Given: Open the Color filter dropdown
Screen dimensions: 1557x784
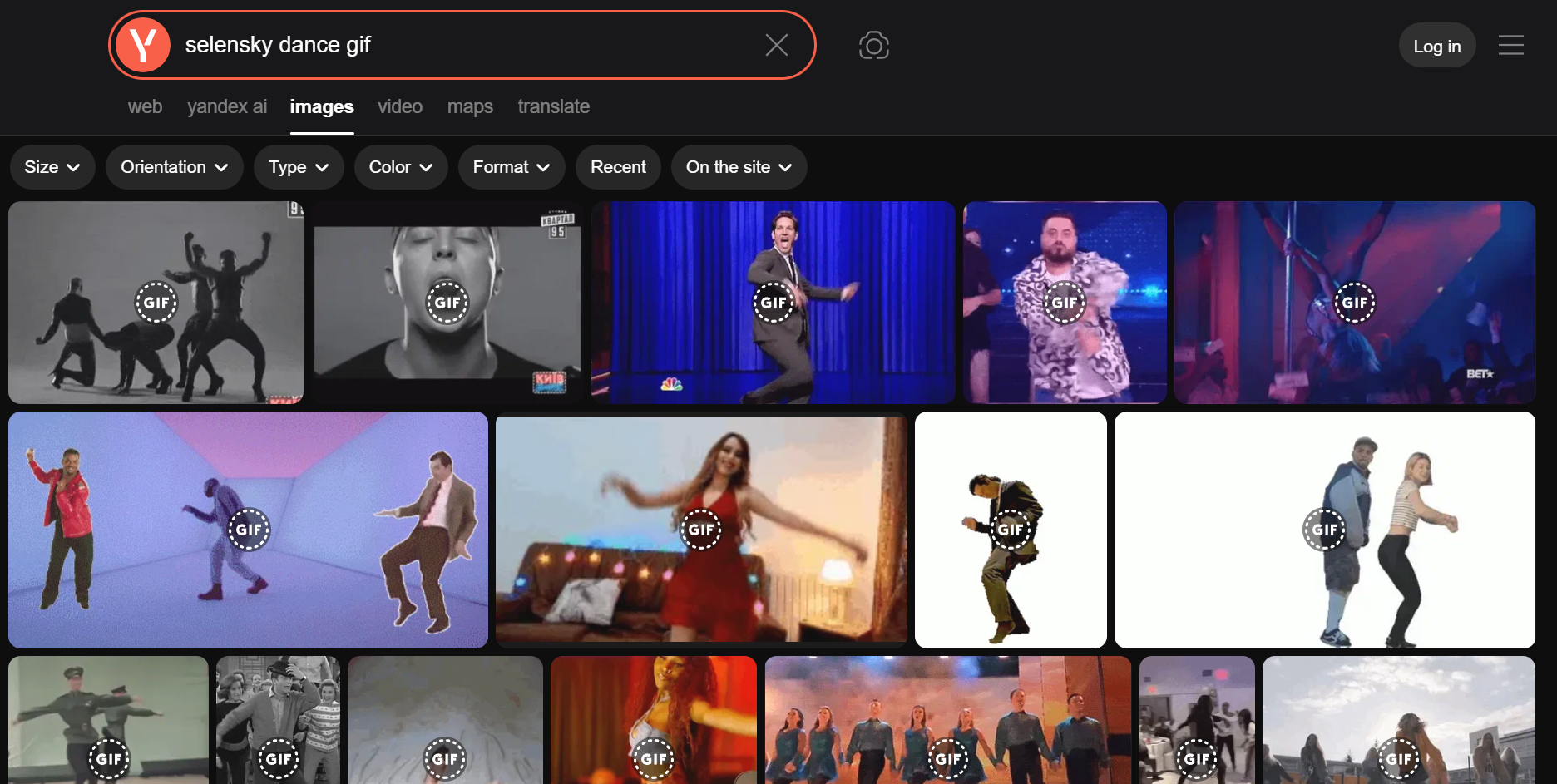Looking at the screenshot, I should (x=401, y=167).
